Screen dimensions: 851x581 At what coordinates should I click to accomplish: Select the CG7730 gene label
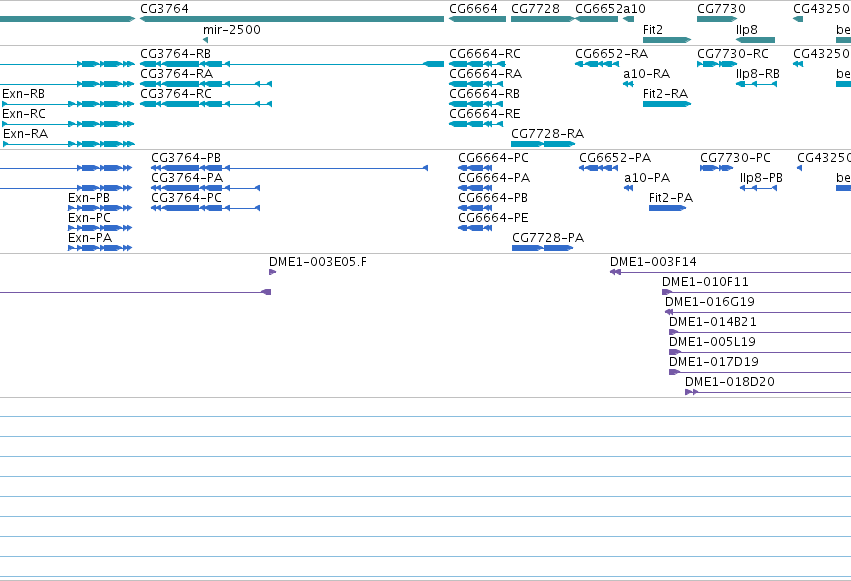coord(721,9)
